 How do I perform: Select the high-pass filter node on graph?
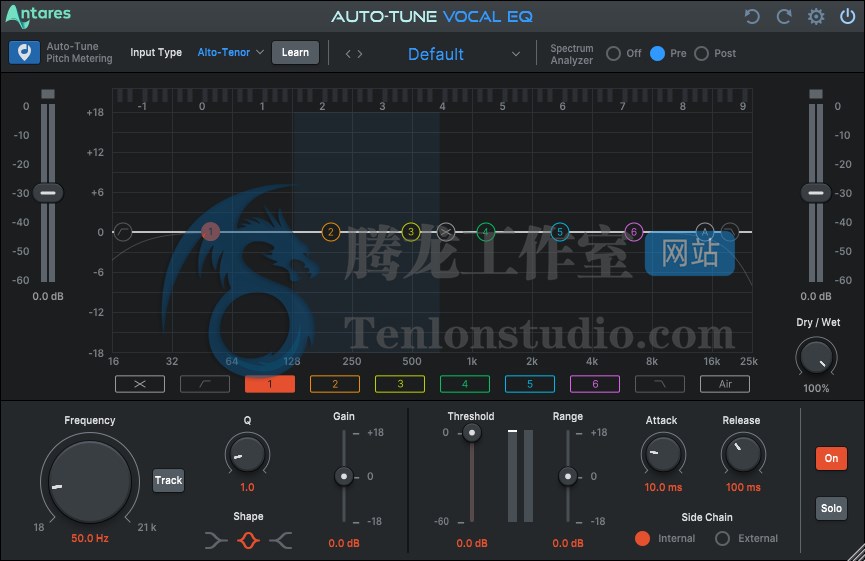[x=122, y=232]
